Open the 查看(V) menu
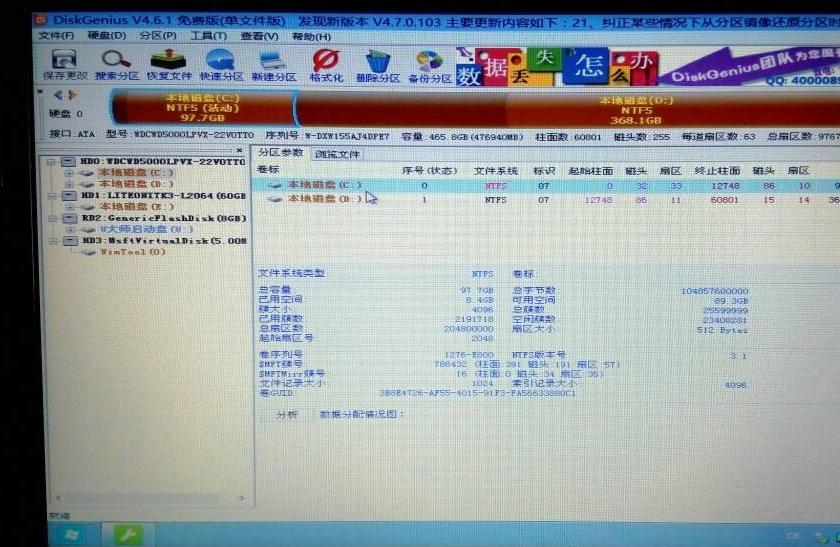The width and height of the screenshot is (840, 547). 259,36
